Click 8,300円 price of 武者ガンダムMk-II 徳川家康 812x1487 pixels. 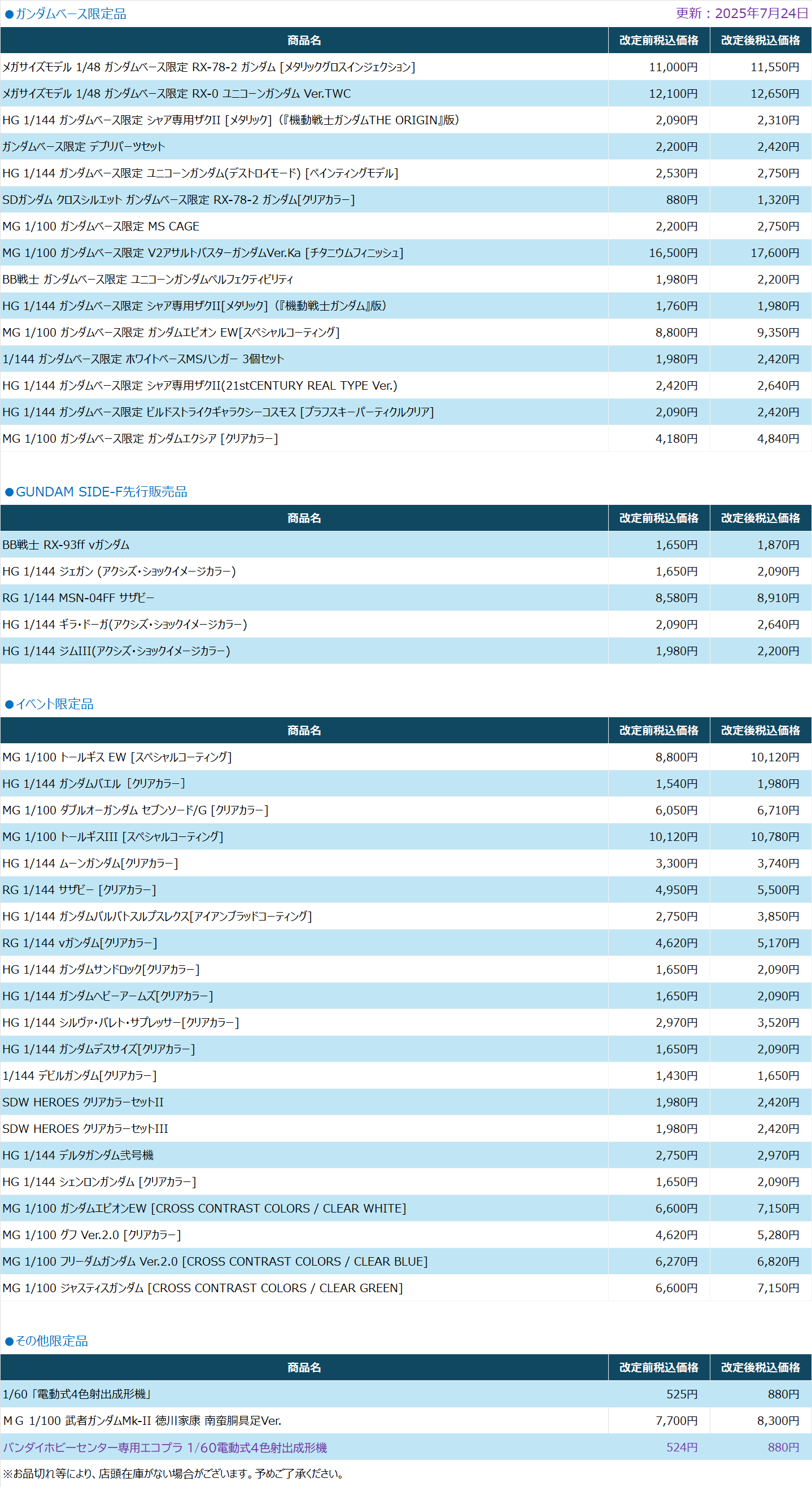click(x=778, y=1421)
